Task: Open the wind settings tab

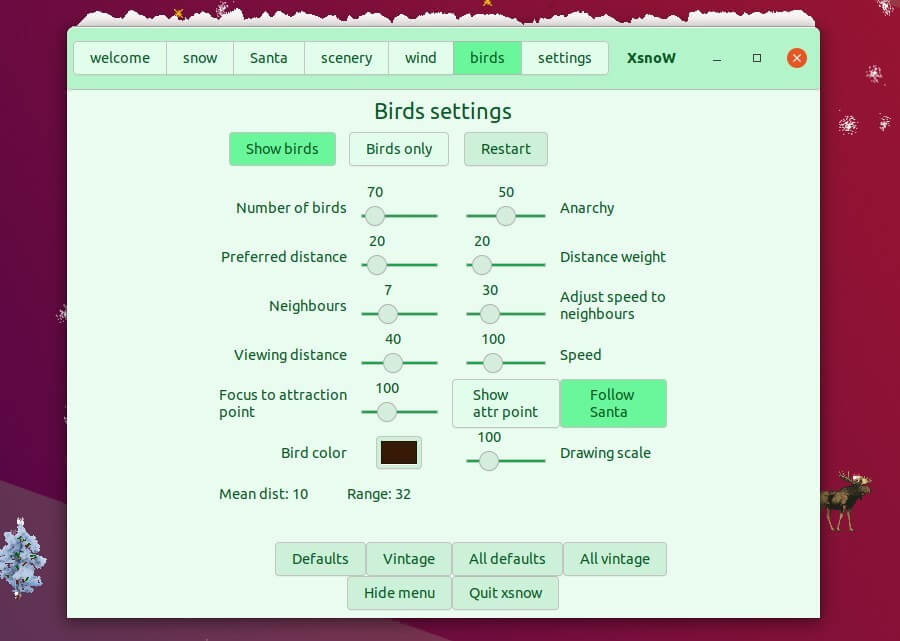Action: (x=420, y=58)
